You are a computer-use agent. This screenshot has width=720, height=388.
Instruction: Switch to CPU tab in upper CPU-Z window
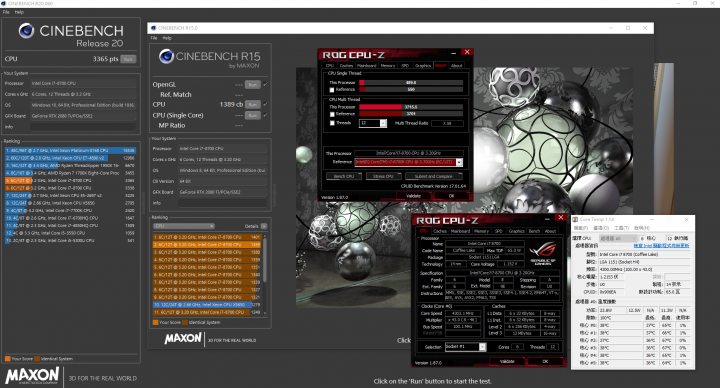pyautogui.click(x=330, y=66)
